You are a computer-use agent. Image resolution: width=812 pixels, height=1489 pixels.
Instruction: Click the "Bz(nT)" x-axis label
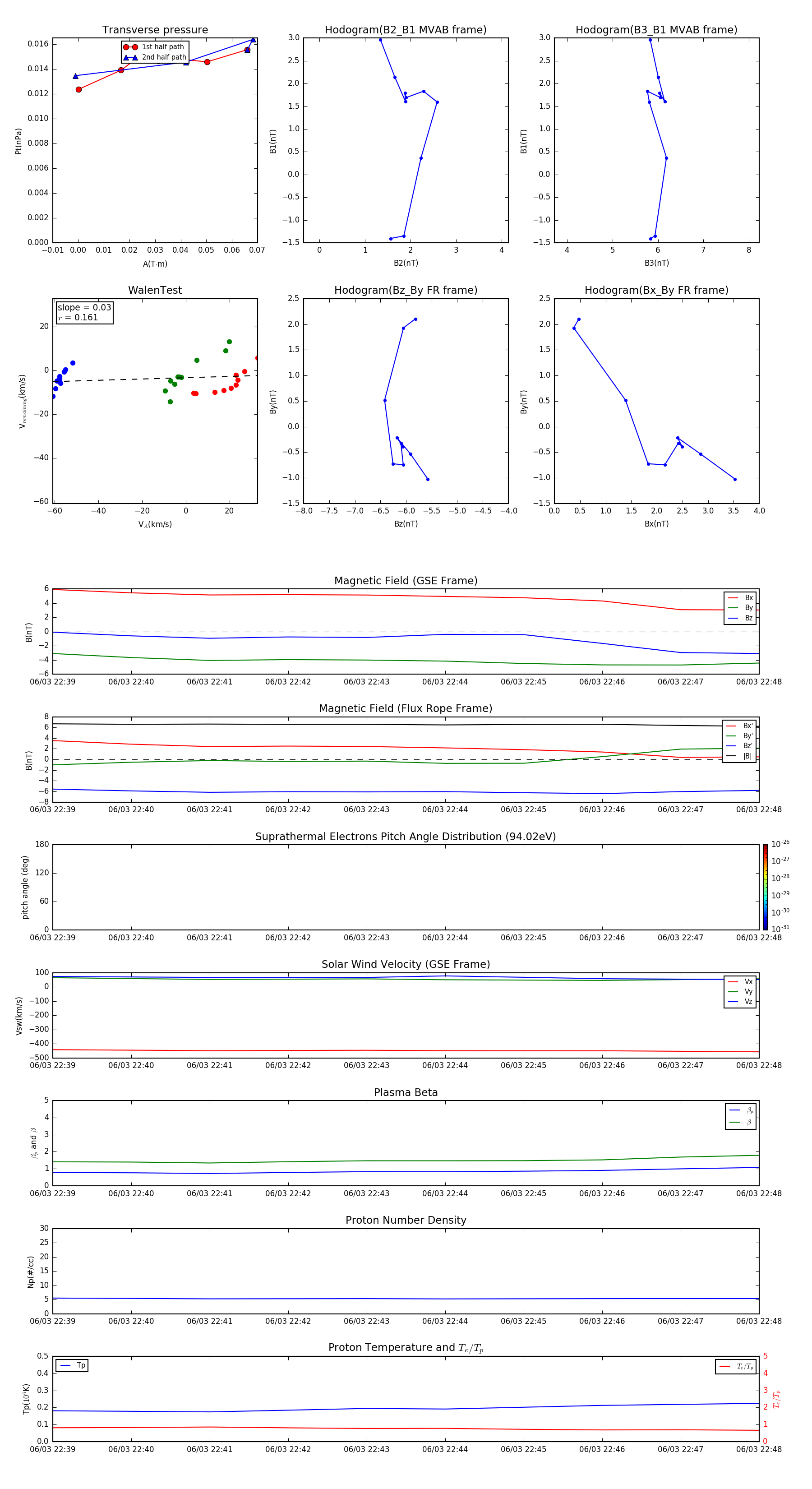pos(406,524)
